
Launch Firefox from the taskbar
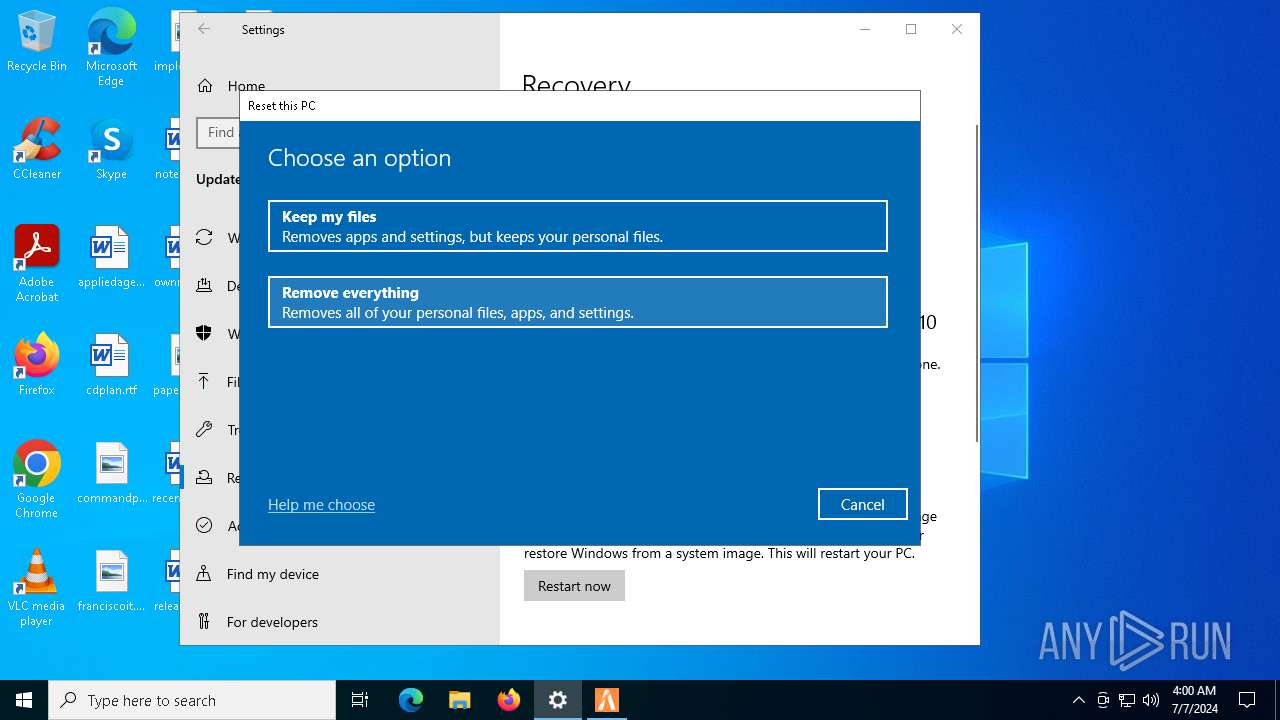coord(509,700)
